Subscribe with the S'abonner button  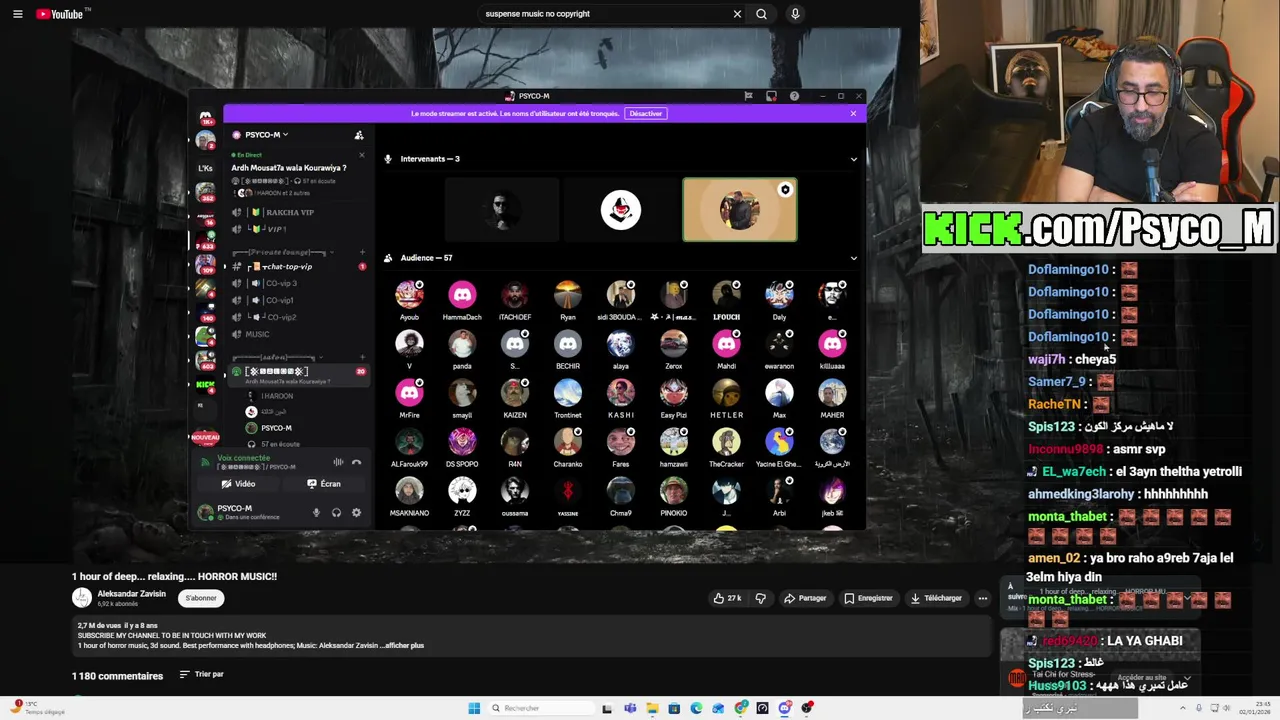tap(201, 598)
